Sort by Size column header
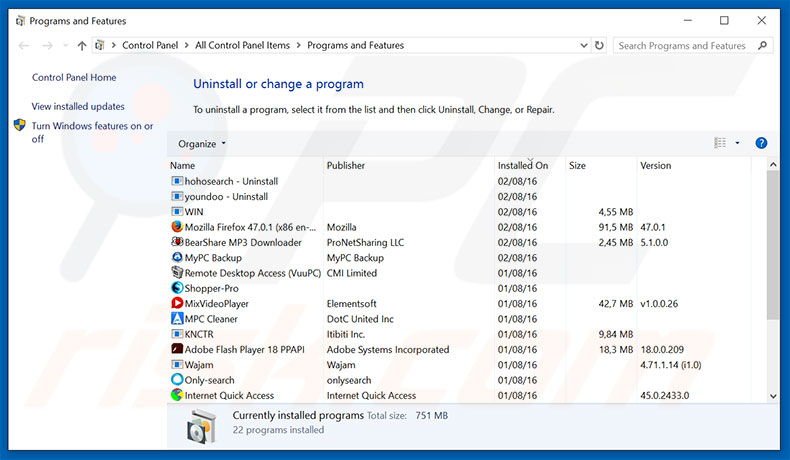The height and width of the screenshot is (460, 790). point(577,165)
